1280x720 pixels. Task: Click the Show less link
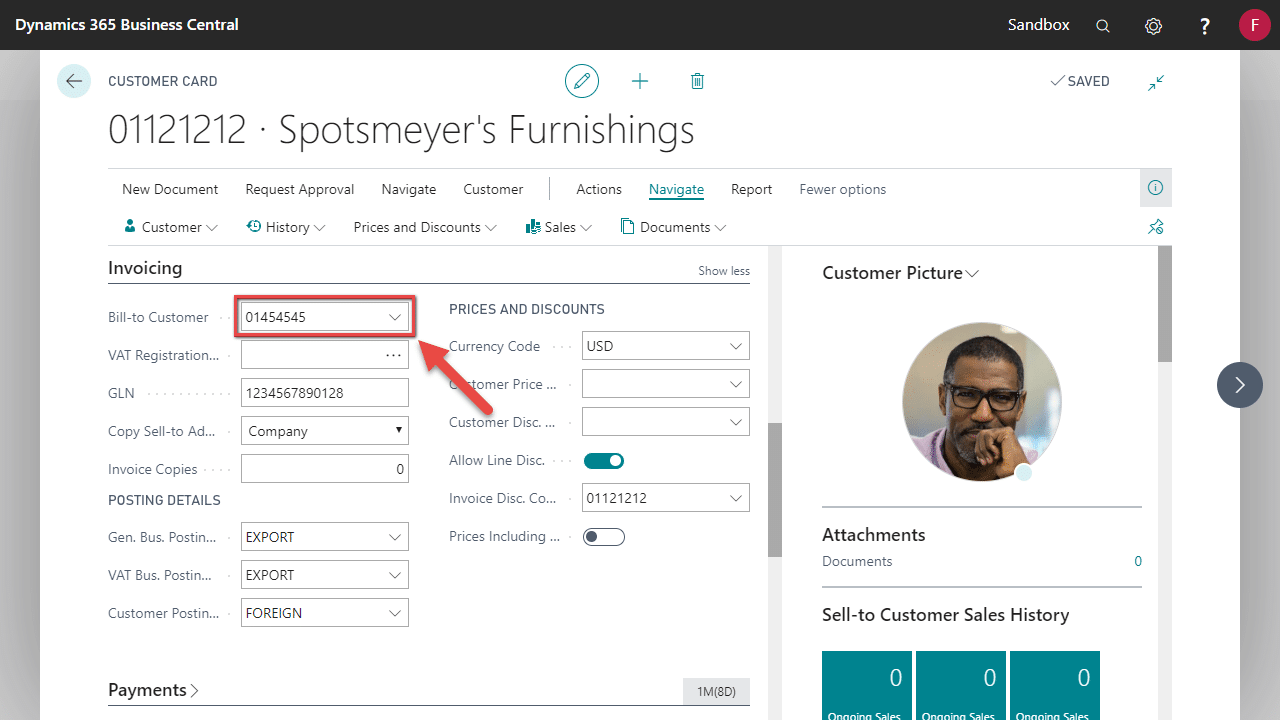[723, 271]
